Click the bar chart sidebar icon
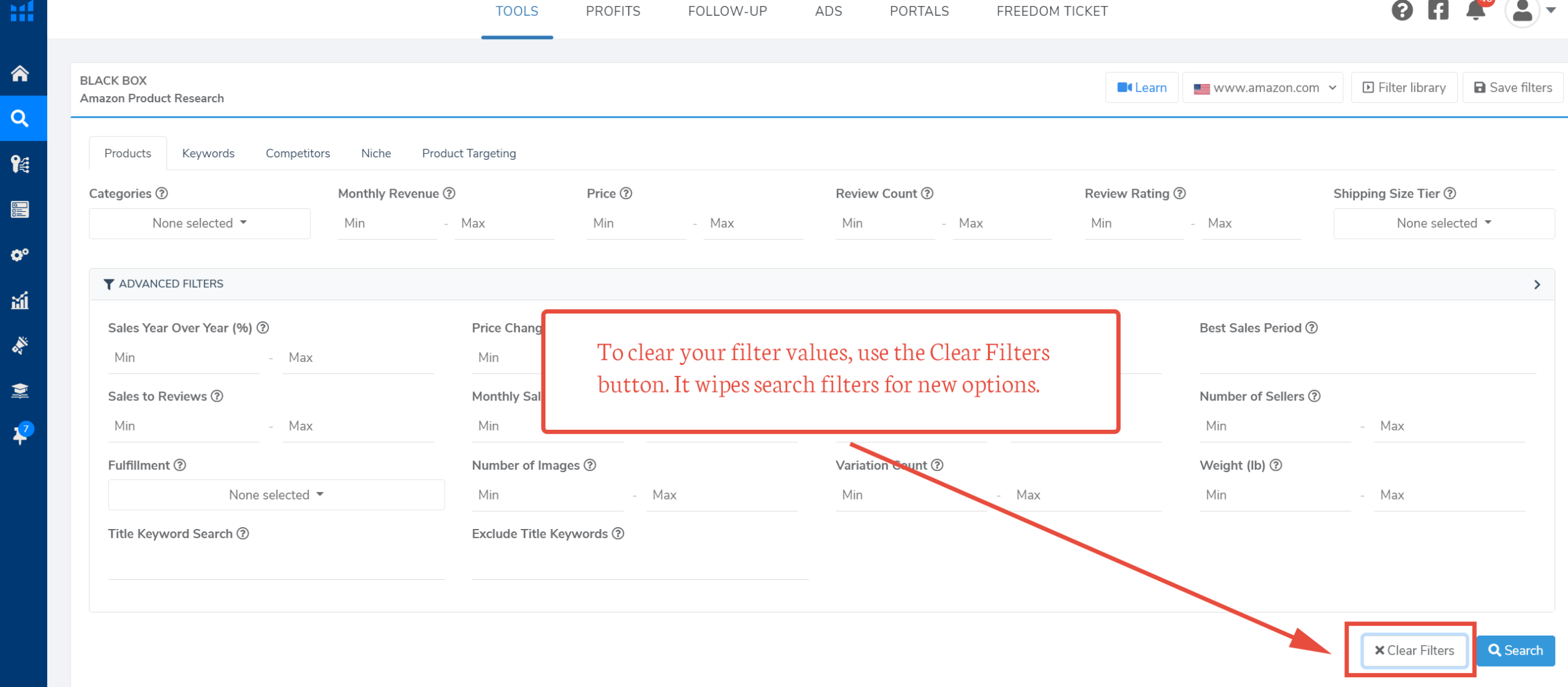The height and width of the screenshot is (687, 1568). [20, 300]
